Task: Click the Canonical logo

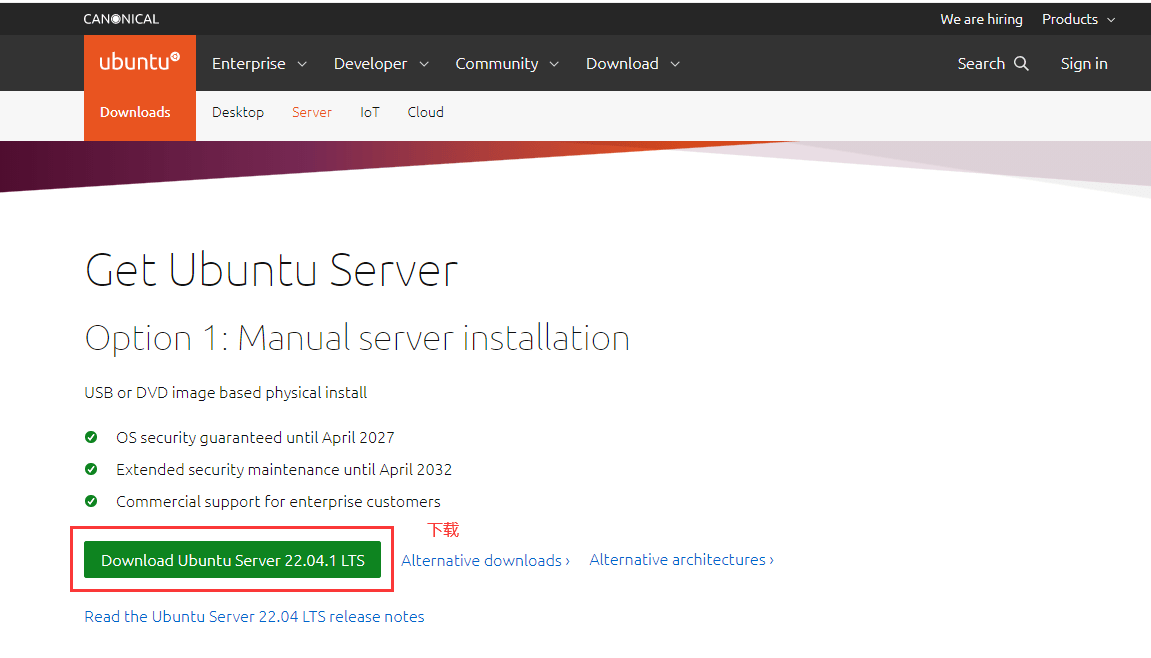Action: 121,19
